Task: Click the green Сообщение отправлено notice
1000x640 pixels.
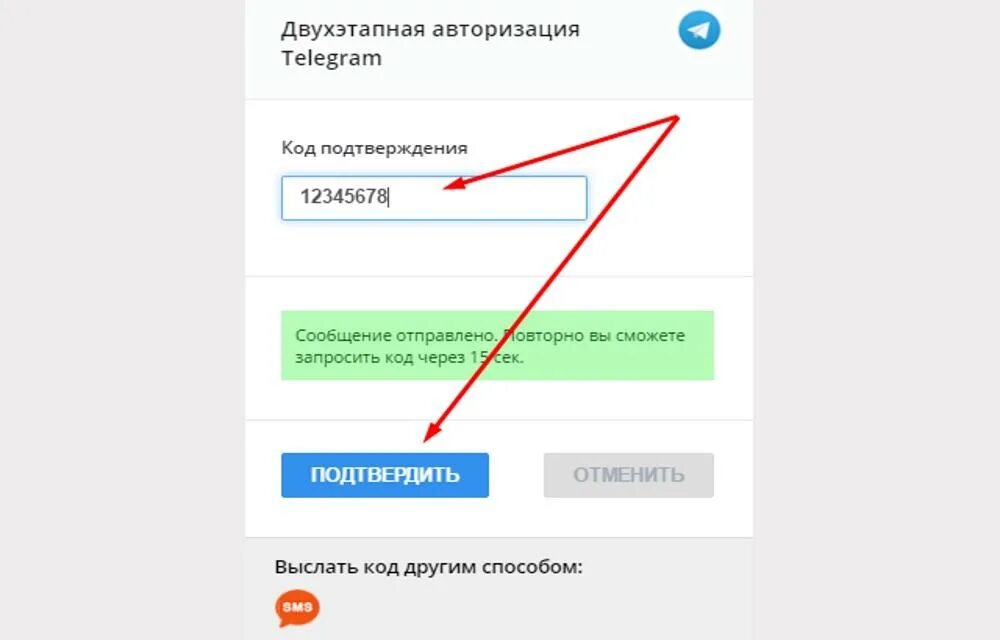Action: 497,345
